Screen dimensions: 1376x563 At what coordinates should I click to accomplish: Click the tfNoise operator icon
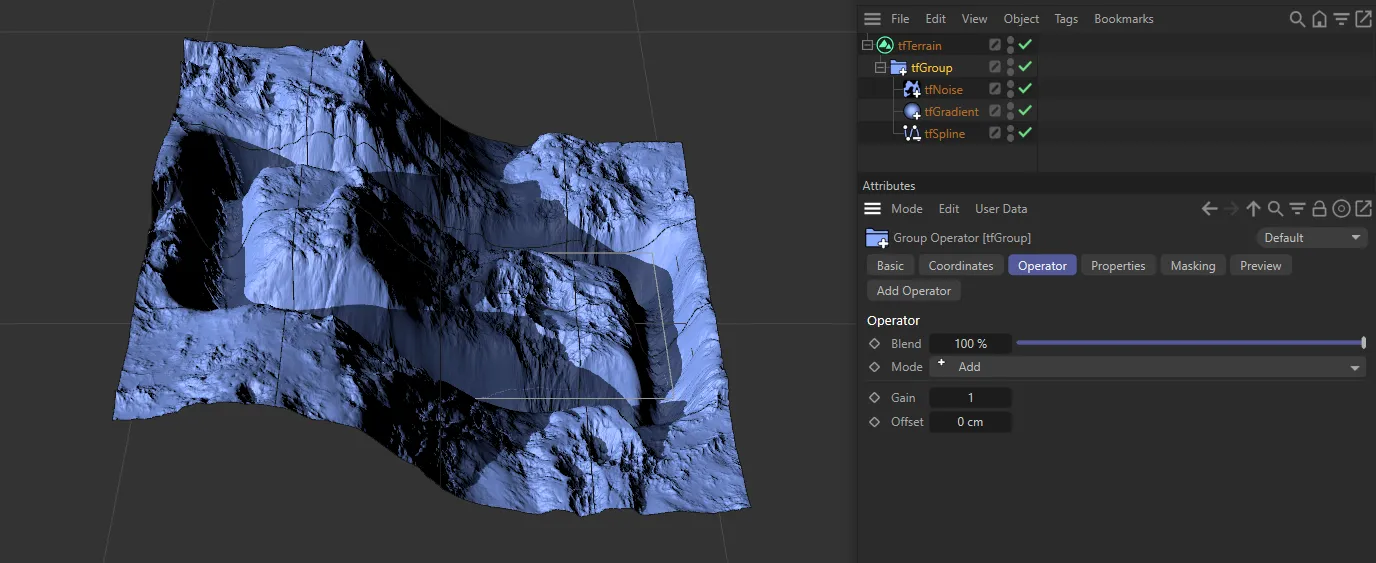tap(911, 90)
